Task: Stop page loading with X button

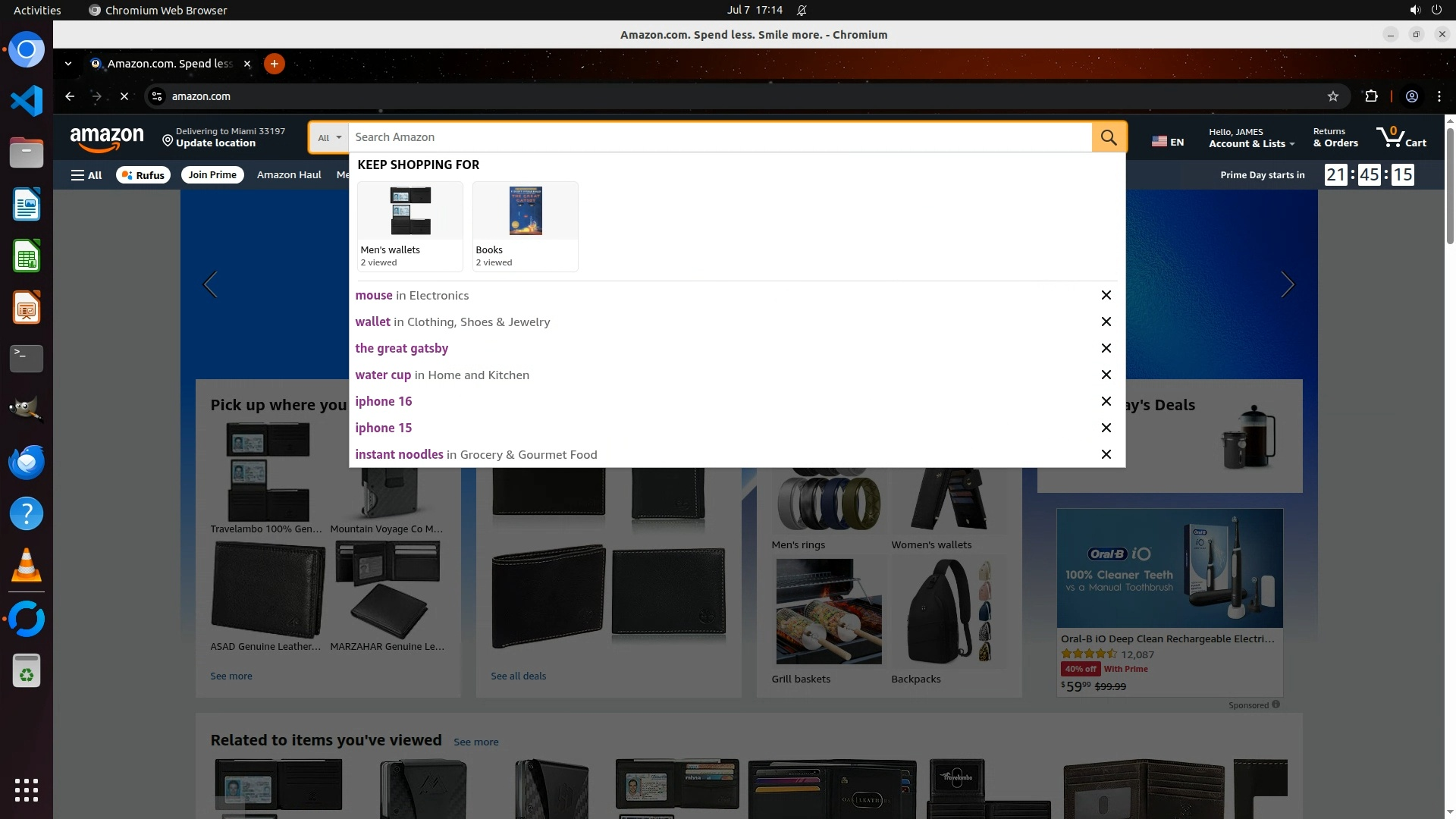Action: click(x=124, y=96)
